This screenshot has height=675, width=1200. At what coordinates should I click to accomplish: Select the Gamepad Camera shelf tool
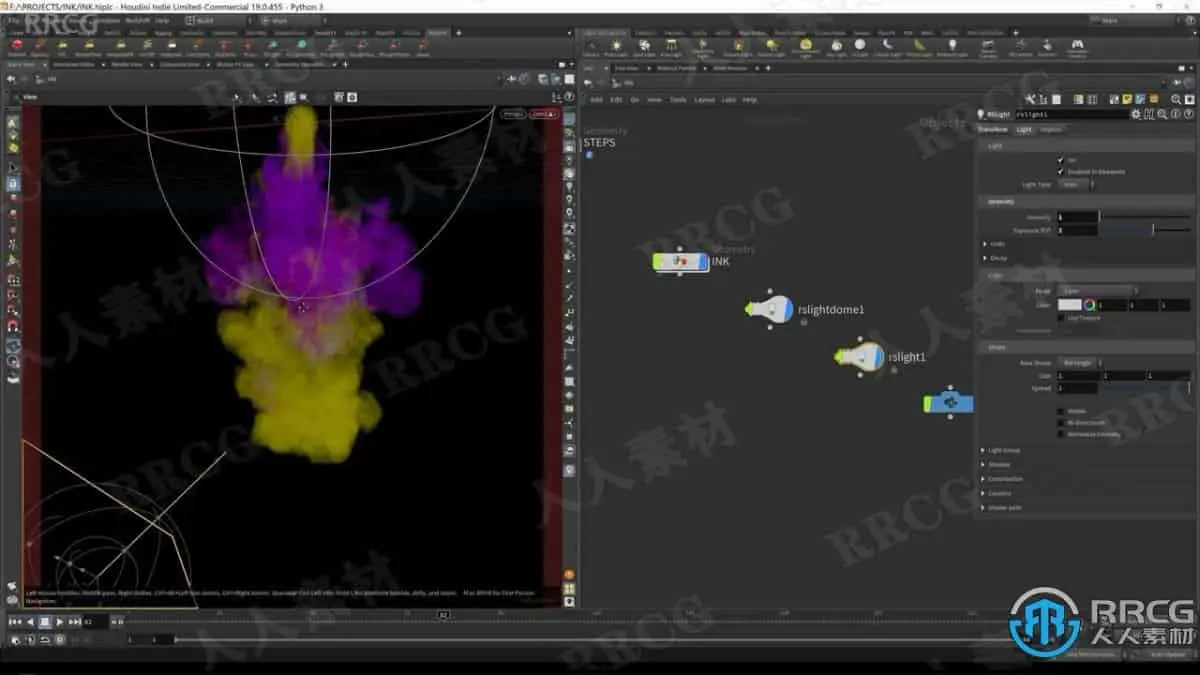tap(1077, 47)
